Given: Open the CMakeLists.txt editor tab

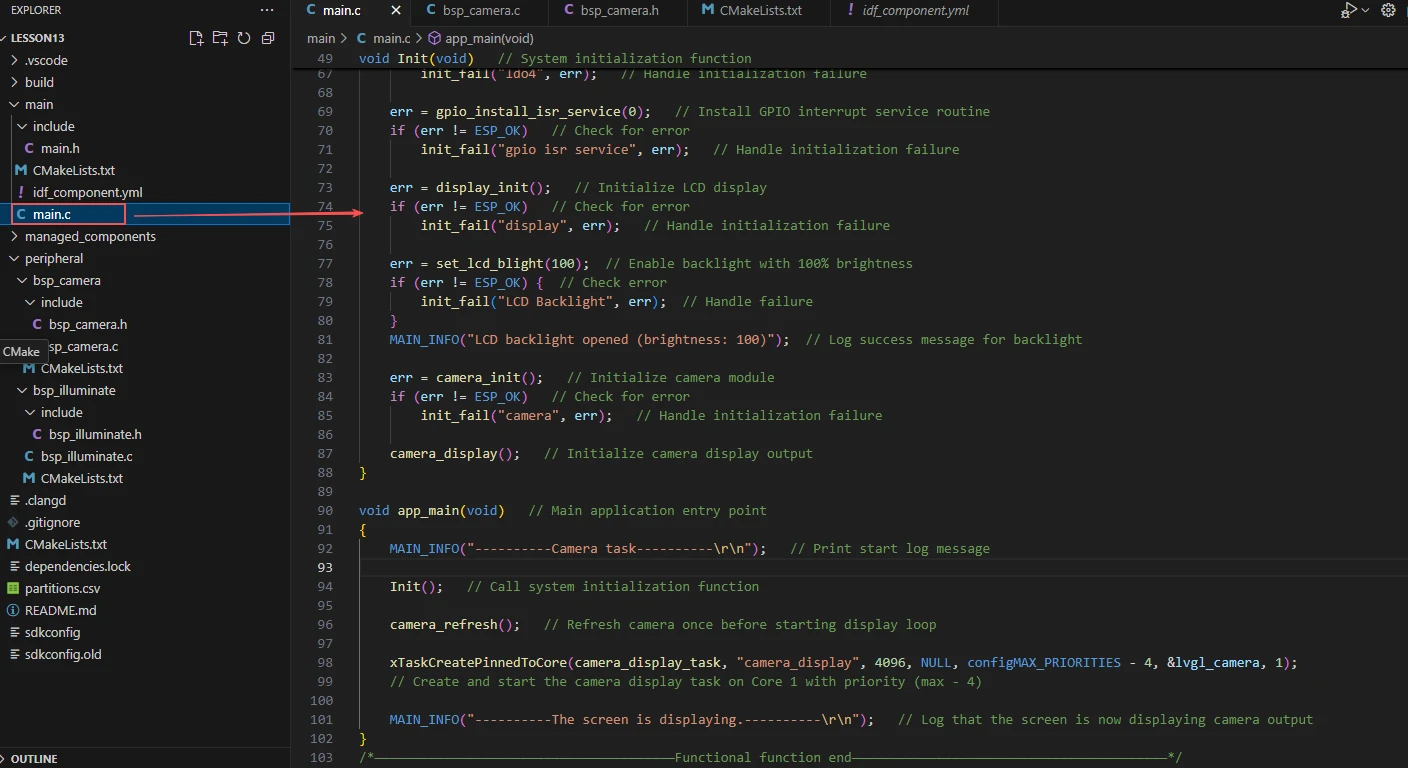Looking at the screenshot, I should [x=760, y=11].
